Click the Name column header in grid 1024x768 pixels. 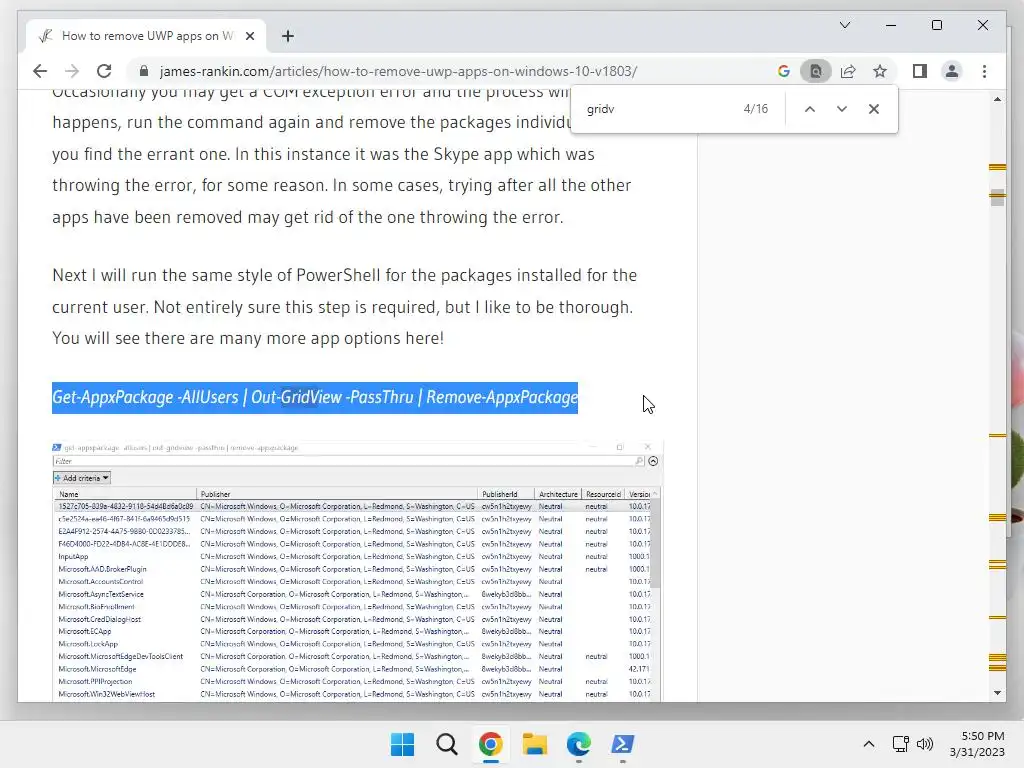125,494
